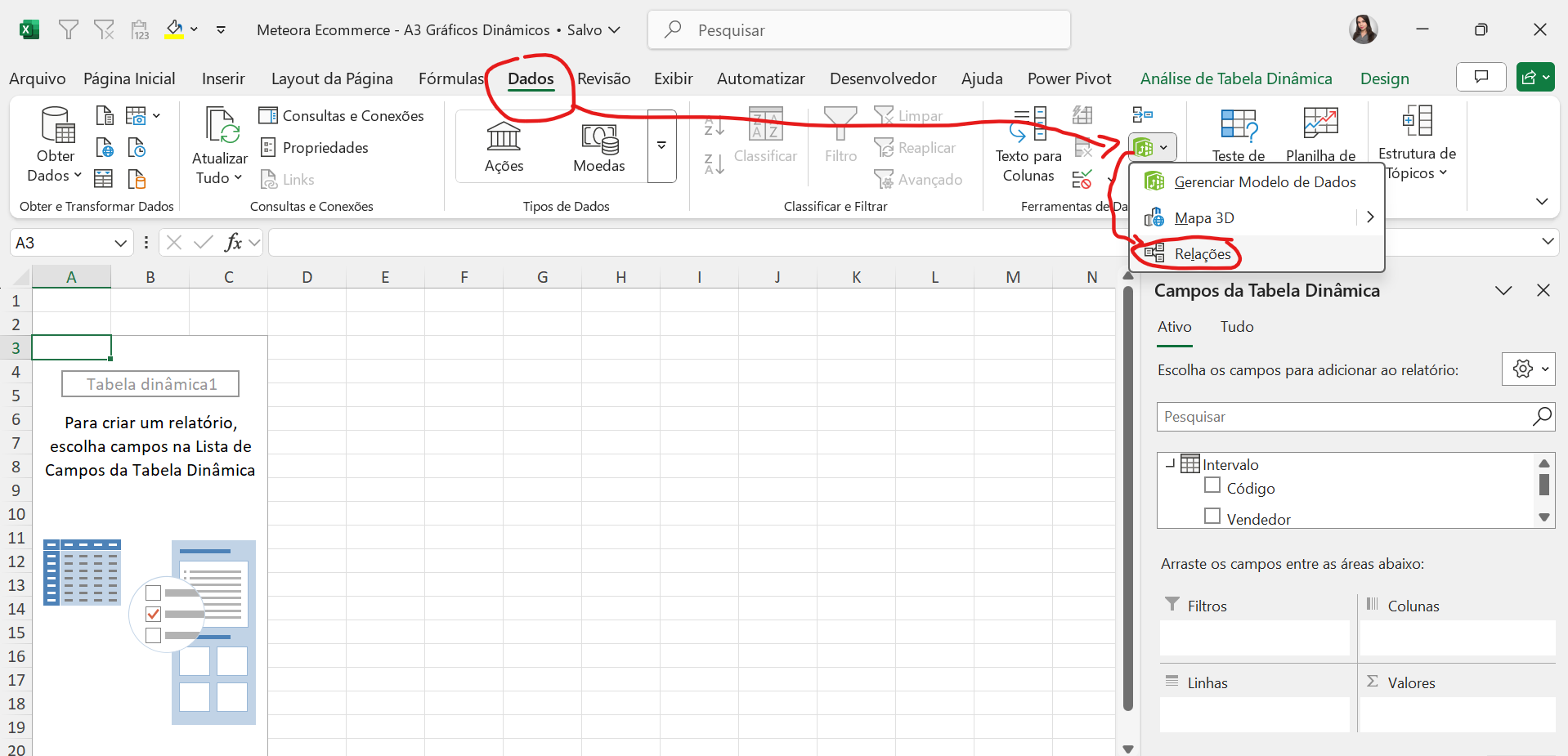Check the Vendedor field checkbox
This screenshot has height=756, width=1568.
1212,517
